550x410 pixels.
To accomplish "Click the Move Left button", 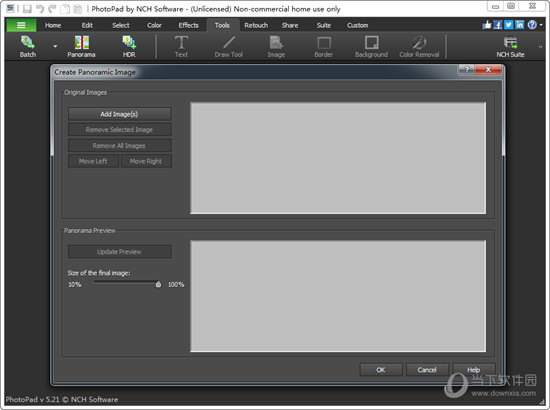I will tap(93, 161).
